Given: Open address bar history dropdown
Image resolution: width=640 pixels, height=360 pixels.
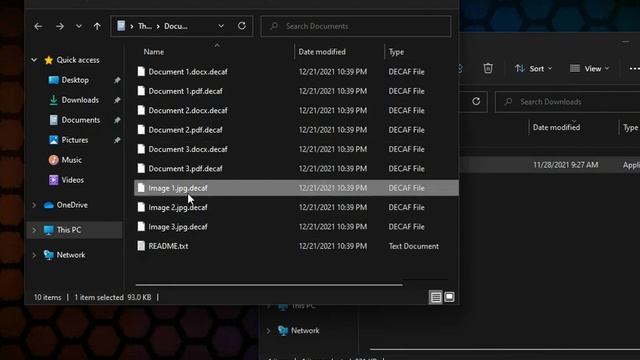Looking at the screenshot, I should click(221, 26).
